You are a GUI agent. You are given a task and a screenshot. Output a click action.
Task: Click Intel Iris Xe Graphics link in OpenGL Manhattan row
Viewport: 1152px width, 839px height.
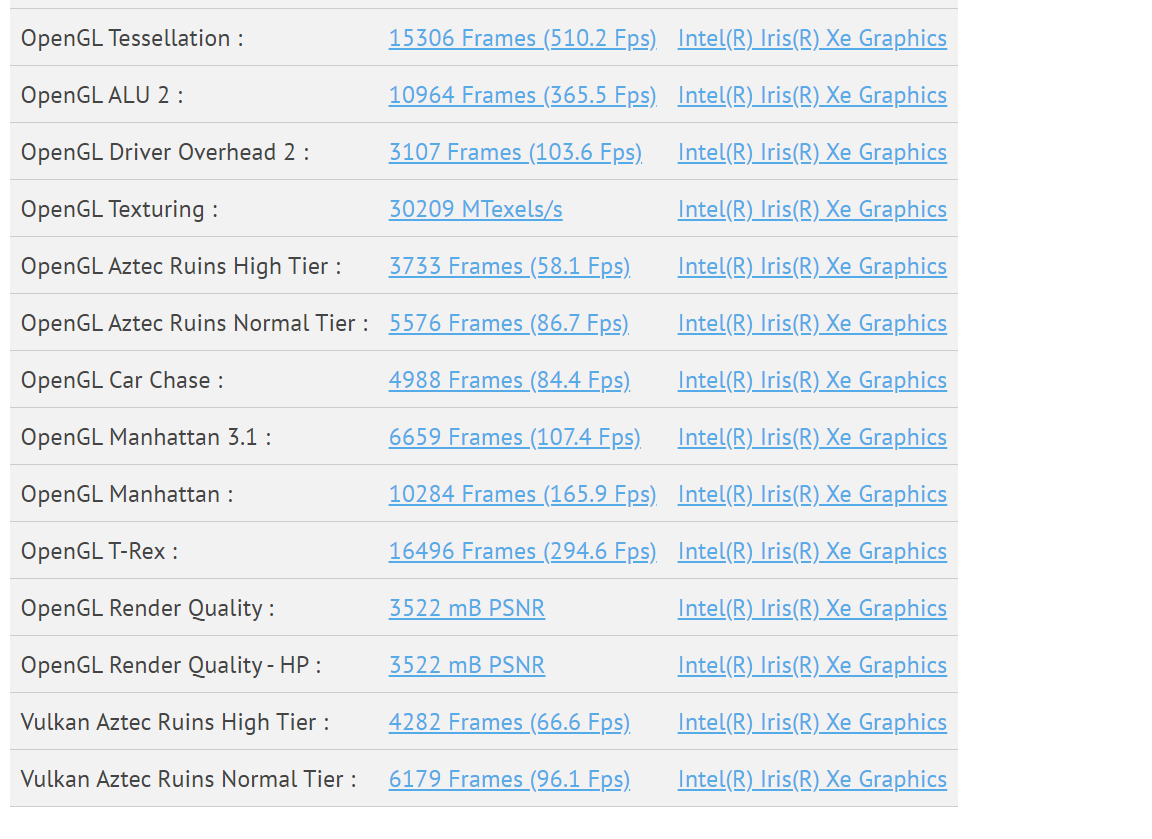(x=812, y=494)
